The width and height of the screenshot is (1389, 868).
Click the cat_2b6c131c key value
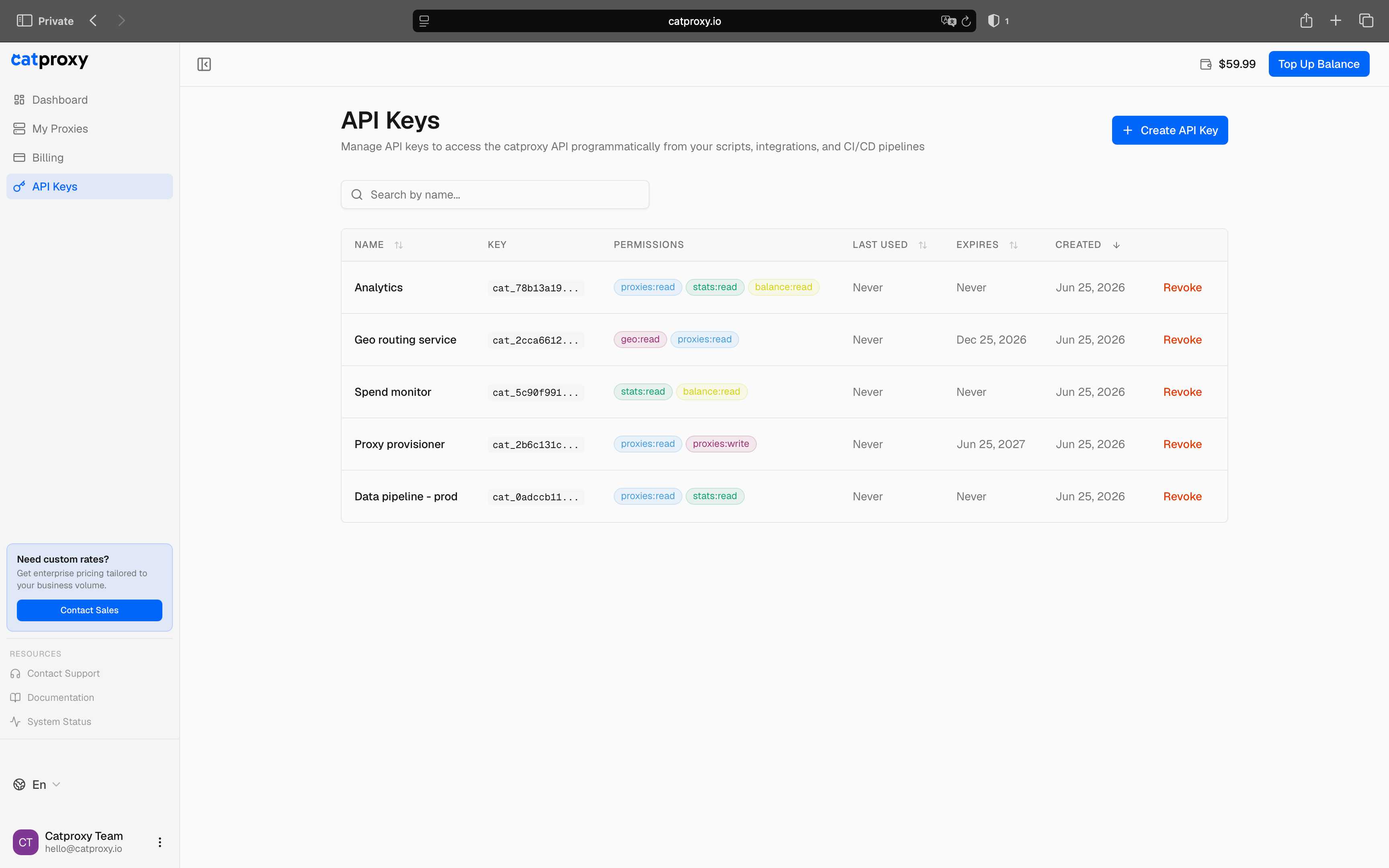click(535, 445)
